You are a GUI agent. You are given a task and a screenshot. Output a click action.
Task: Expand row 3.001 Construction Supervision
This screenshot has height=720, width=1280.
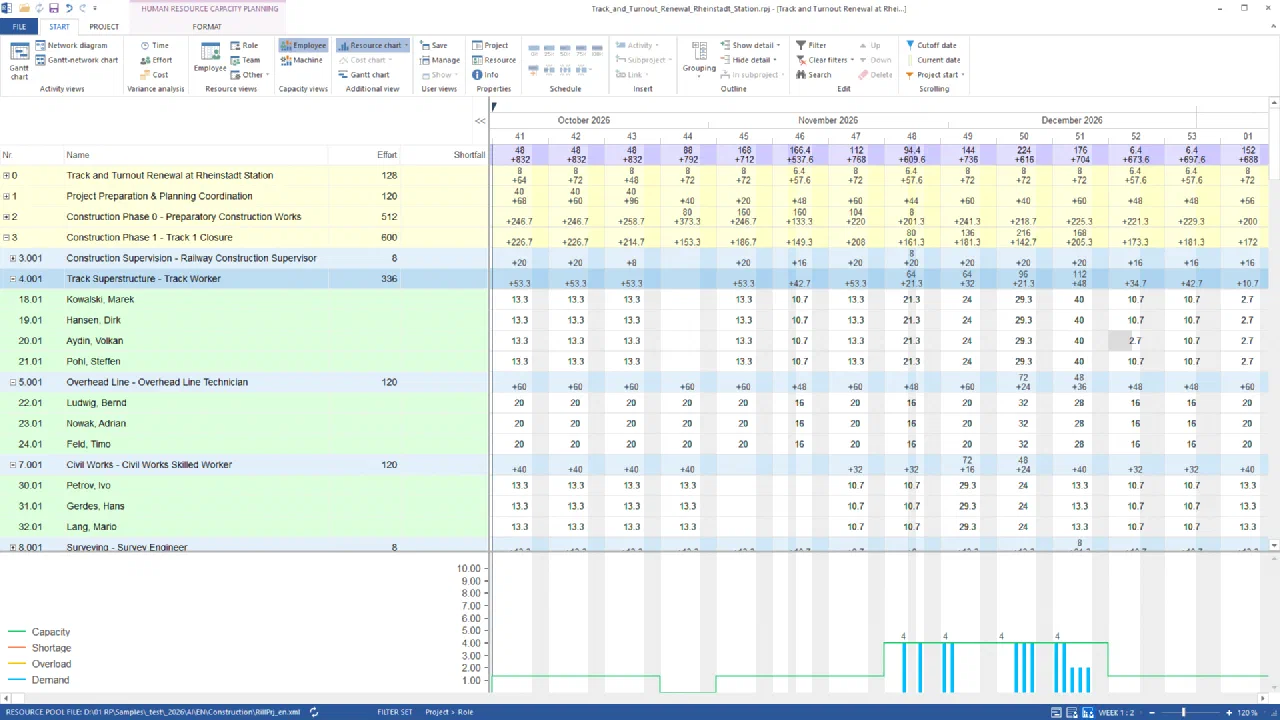pos(13,258)
